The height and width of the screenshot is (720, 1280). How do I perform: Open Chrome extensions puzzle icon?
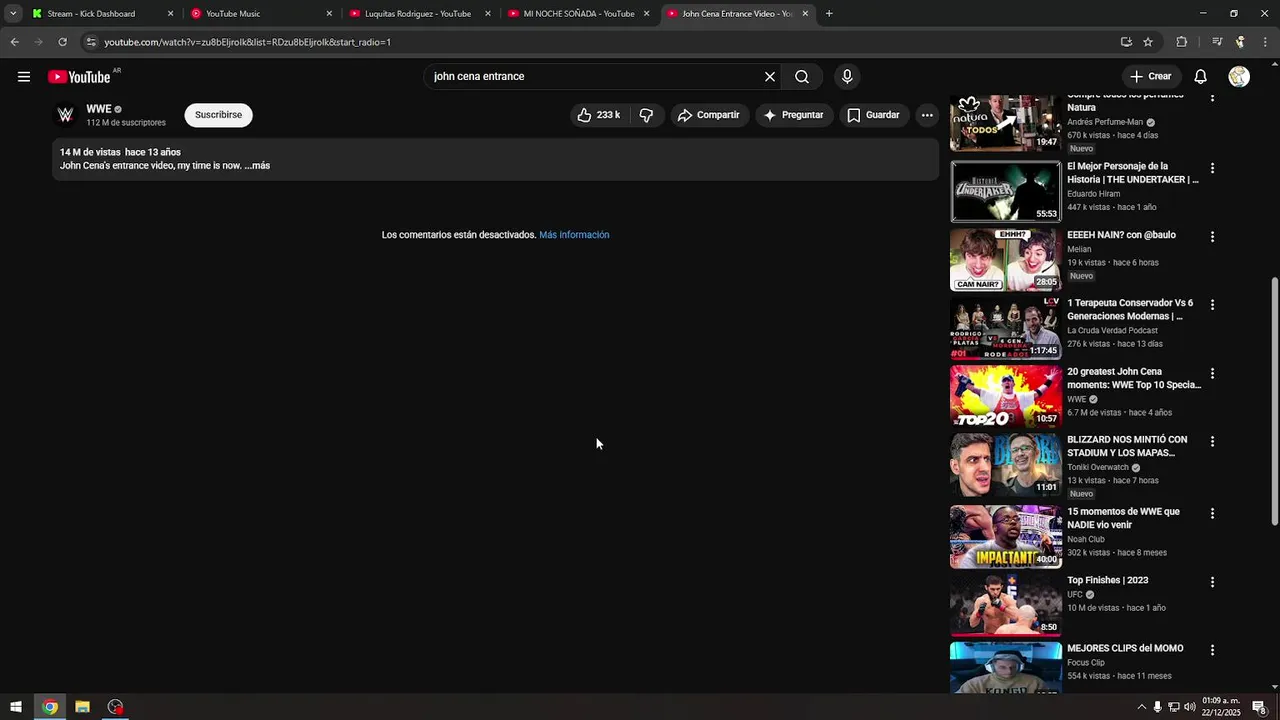(1182, 42)
